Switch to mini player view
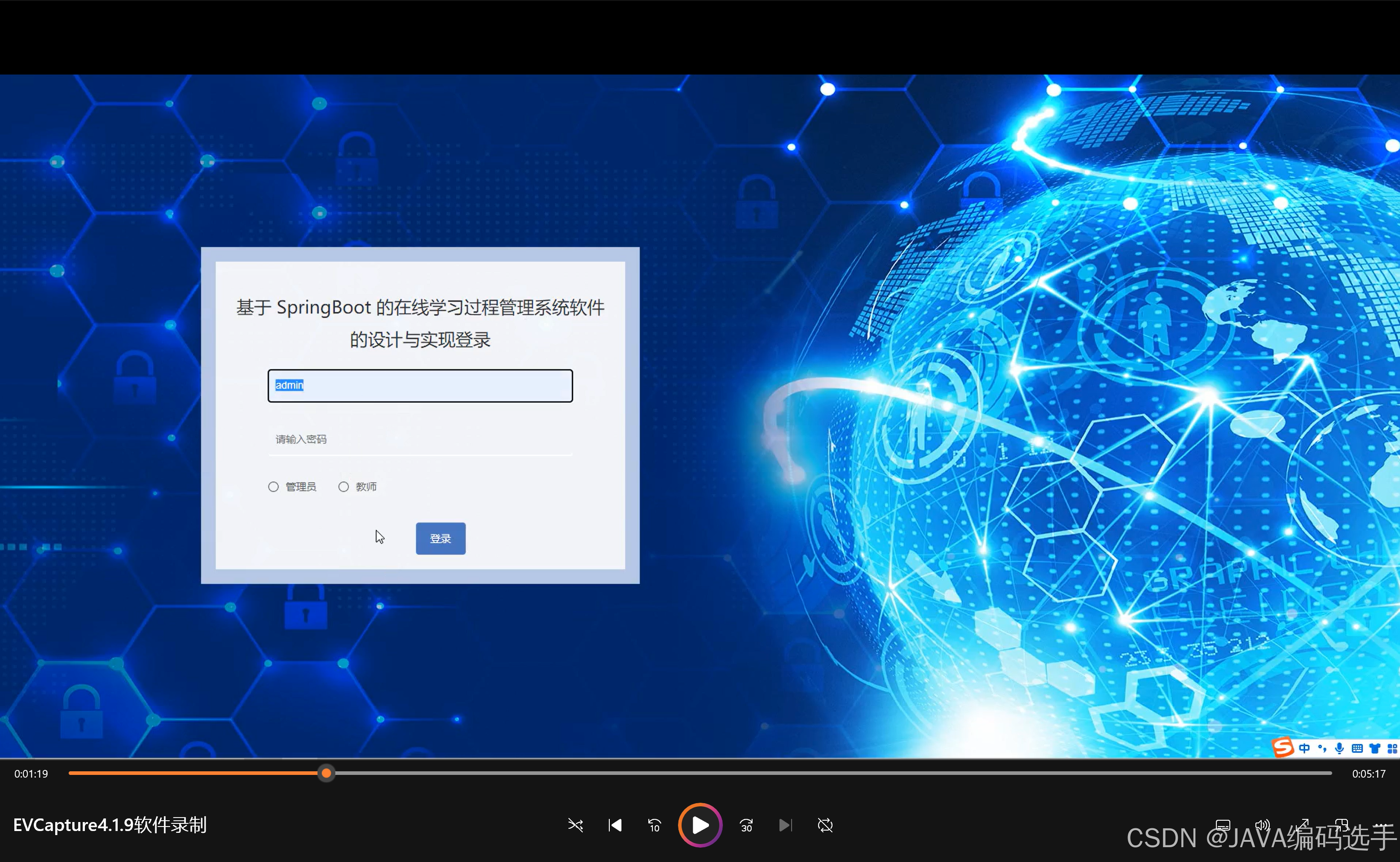Screen dimensions: 1400x862 tap(1341, 825)
